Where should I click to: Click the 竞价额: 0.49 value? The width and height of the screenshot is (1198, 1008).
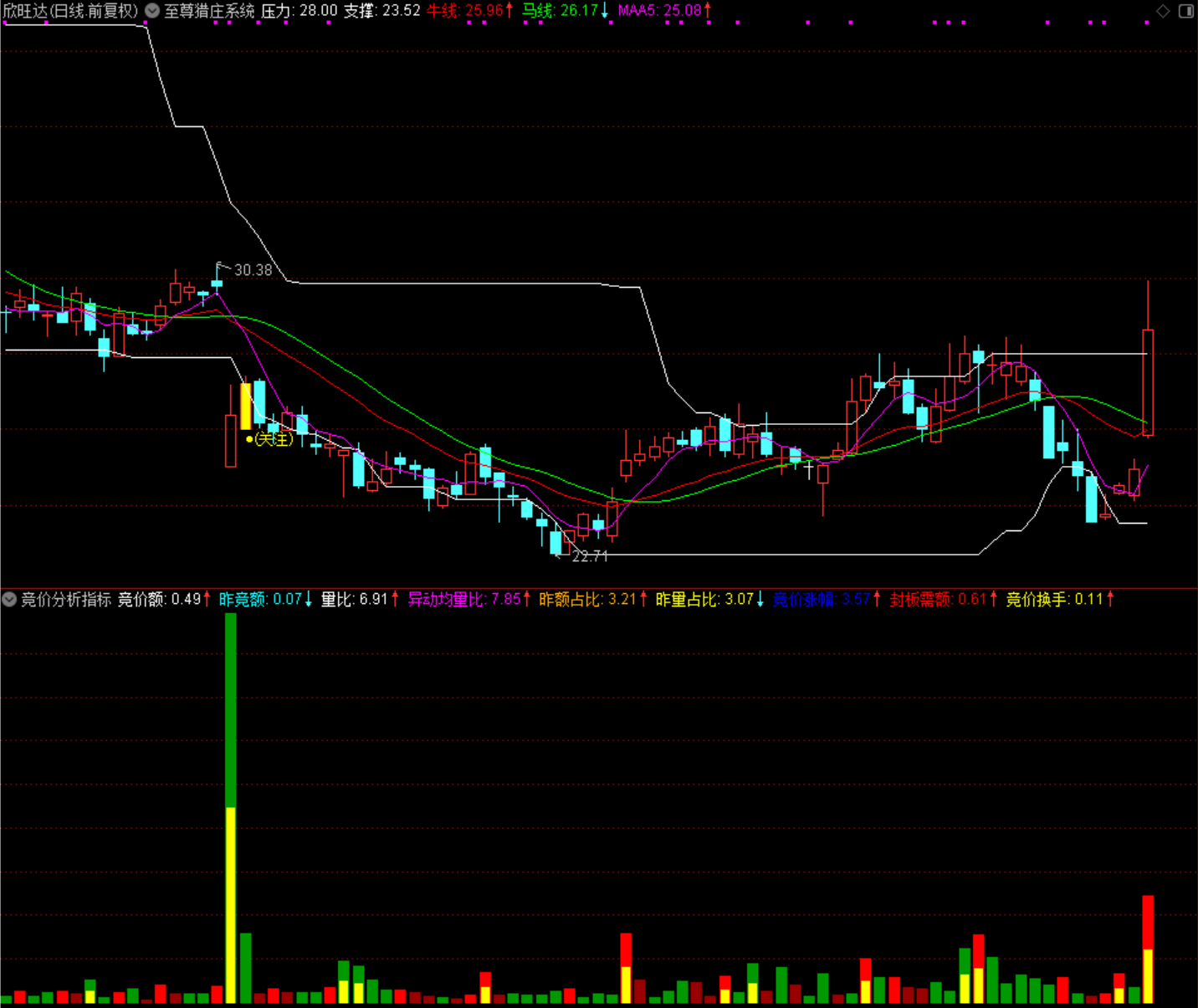point(160,599)
